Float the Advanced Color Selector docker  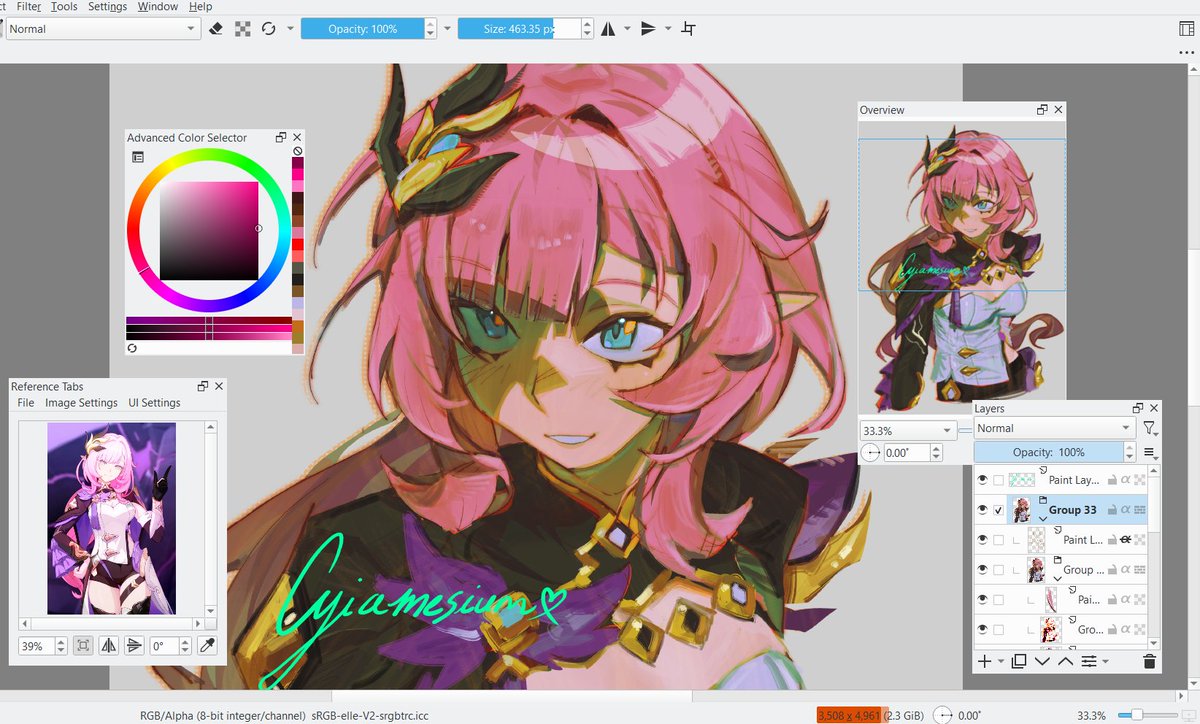point(281,137)
